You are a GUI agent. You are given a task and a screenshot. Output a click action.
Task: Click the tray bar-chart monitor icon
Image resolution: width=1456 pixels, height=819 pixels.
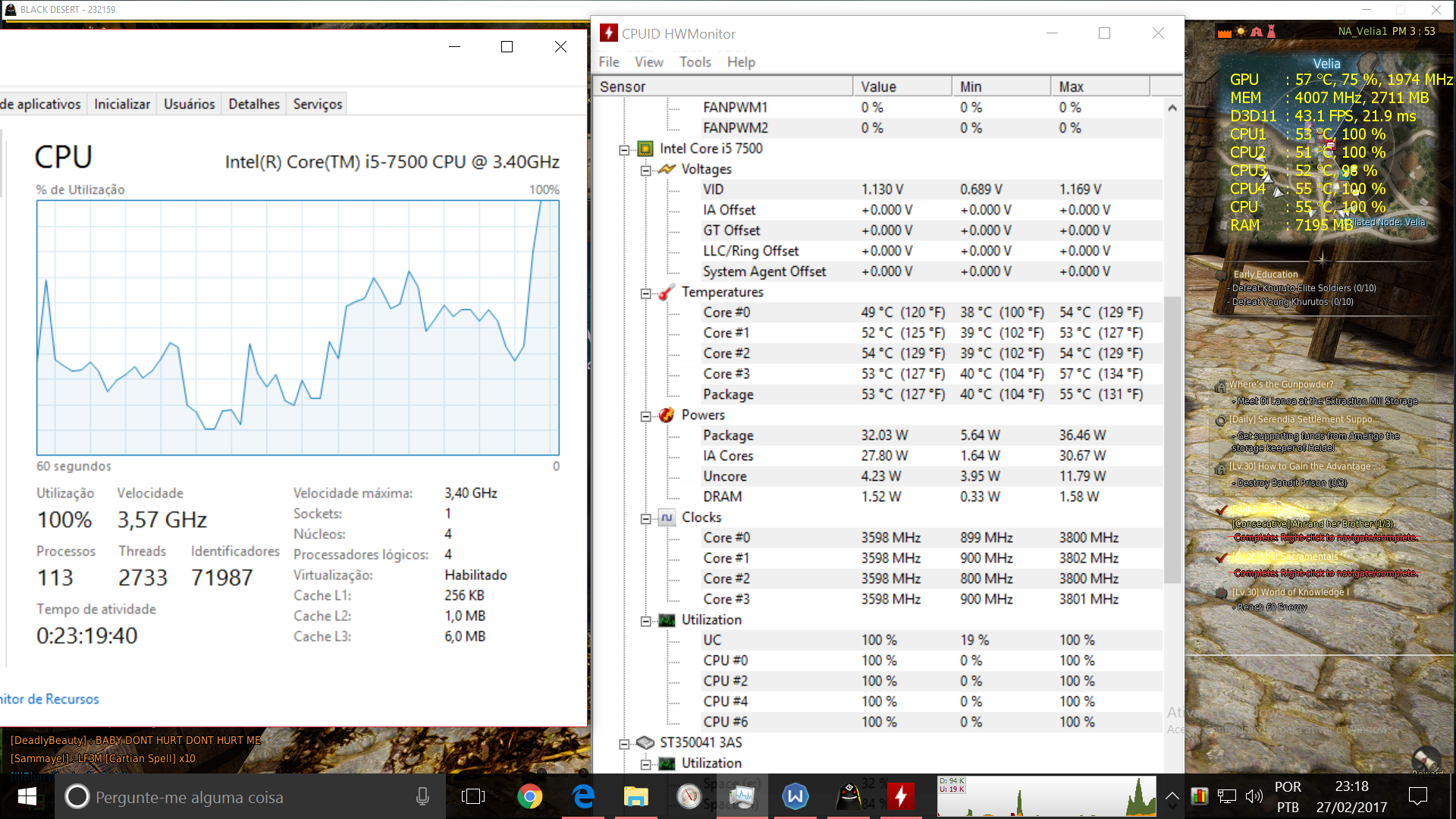point(1199,796)
